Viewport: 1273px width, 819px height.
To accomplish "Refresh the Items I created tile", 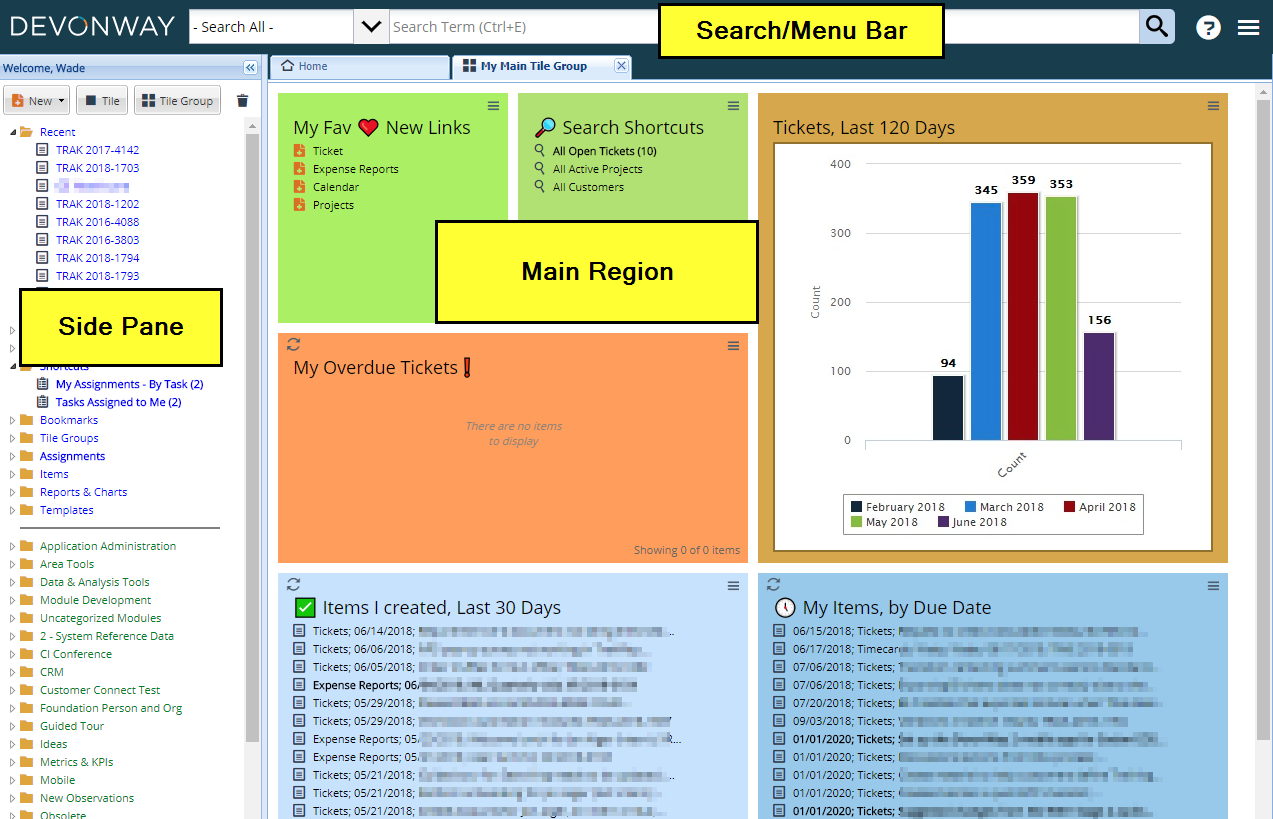I will tap(293, 584).
